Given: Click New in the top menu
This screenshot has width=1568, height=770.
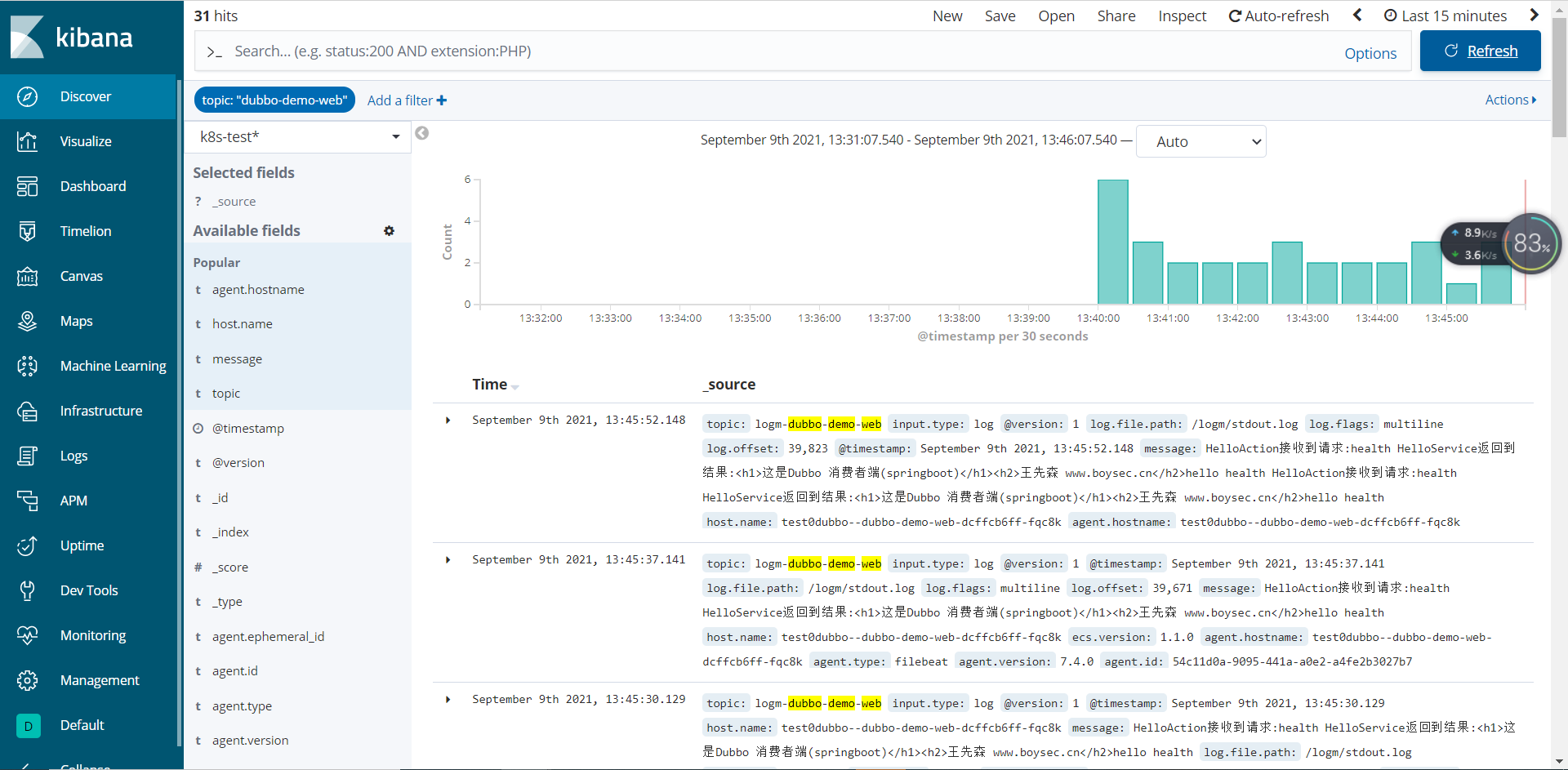Looking at the screenshot, I should coord(947,16).
